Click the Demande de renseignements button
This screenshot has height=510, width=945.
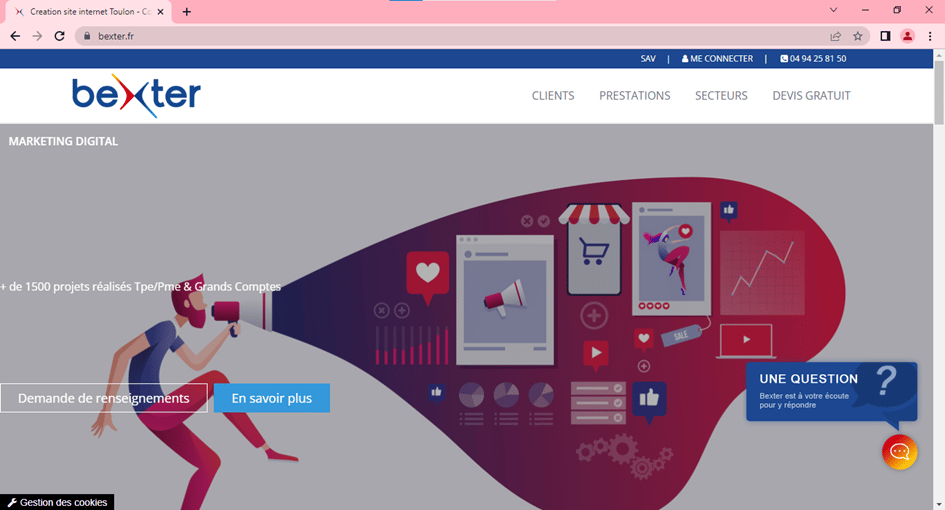point(104,398)
